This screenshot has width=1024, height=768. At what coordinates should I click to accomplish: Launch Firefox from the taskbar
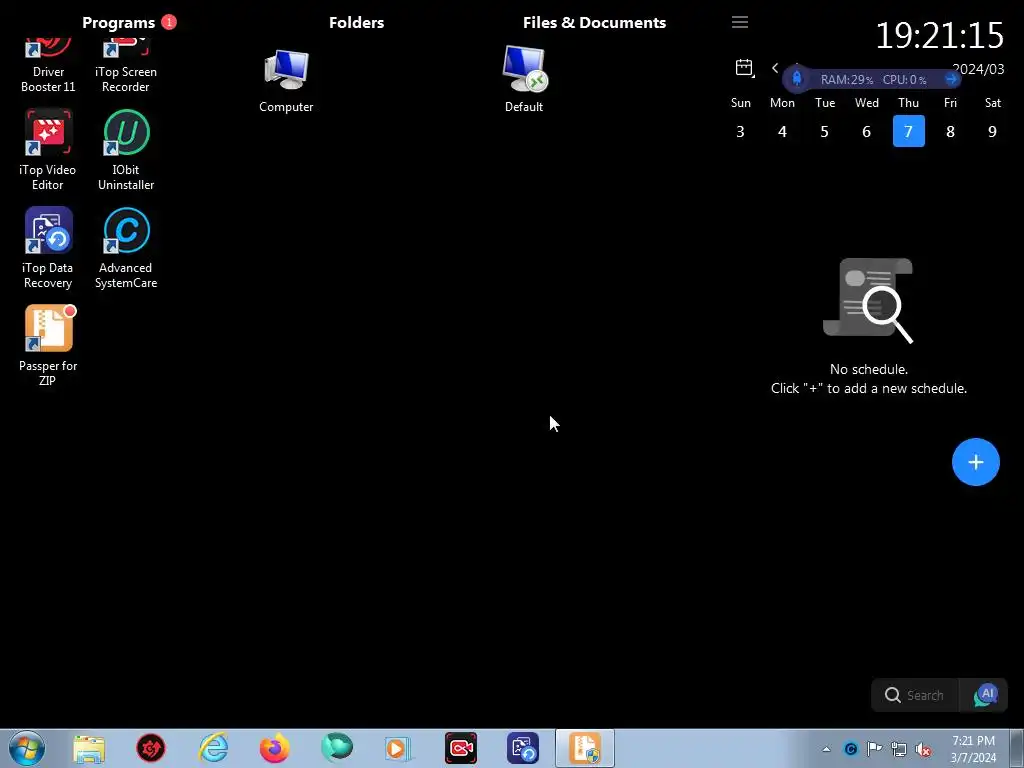(274, 748)
